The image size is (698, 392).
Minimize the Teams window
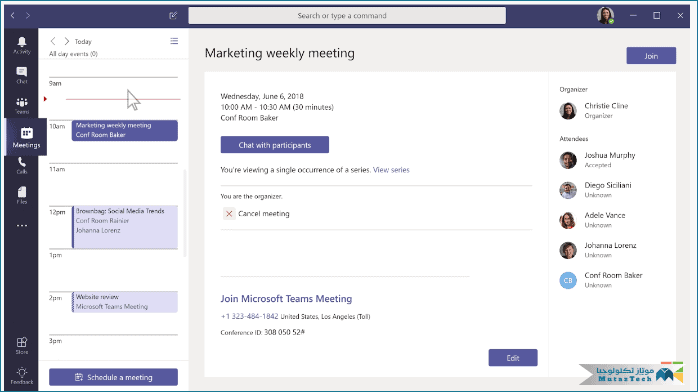tap(633, 16)
